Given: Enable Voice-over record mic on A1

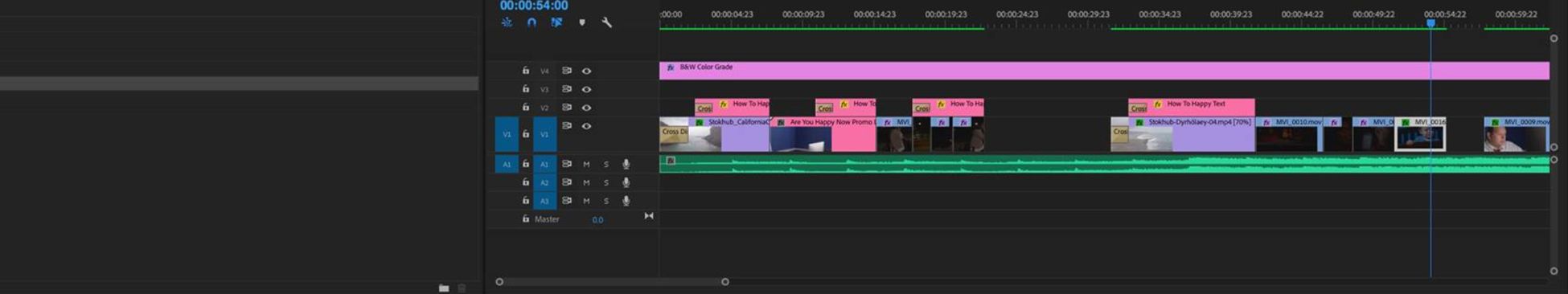Looking at the screenshot, I should pyautogui.click(x=626, y=164).
